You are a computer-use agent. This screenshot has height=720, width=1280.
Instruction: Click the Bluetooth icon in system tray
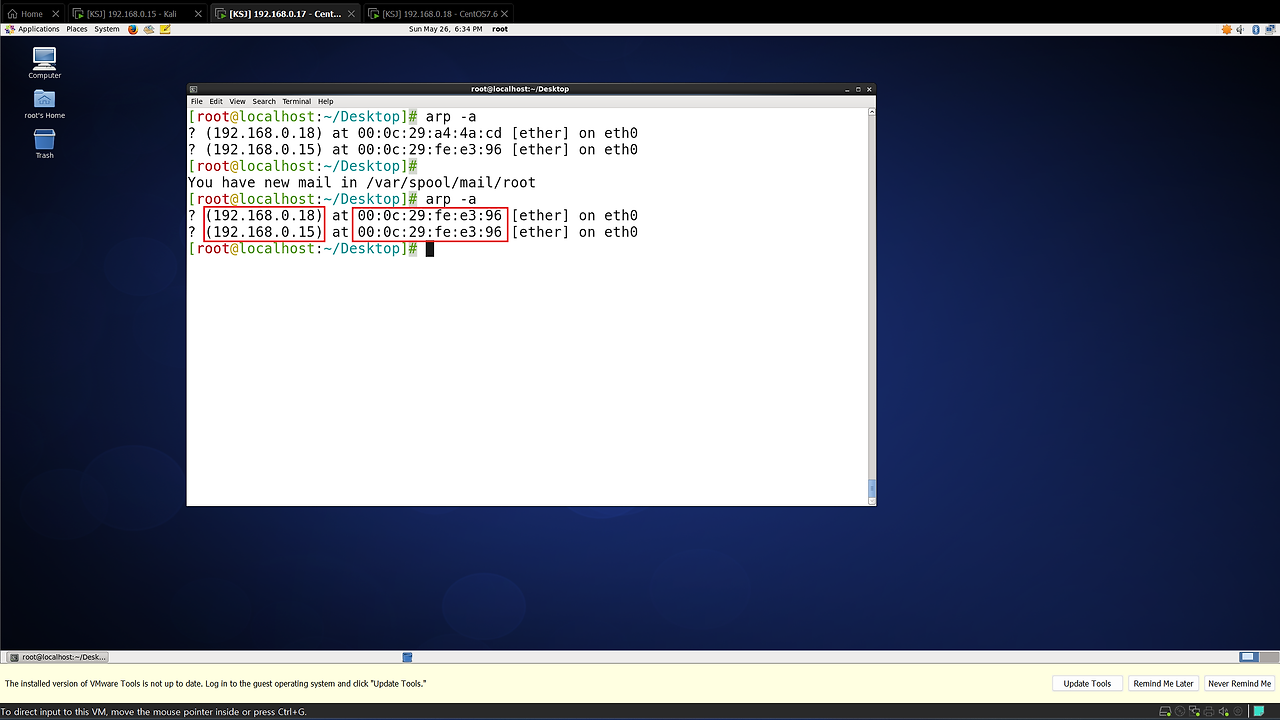click(x=1256, y=29)
